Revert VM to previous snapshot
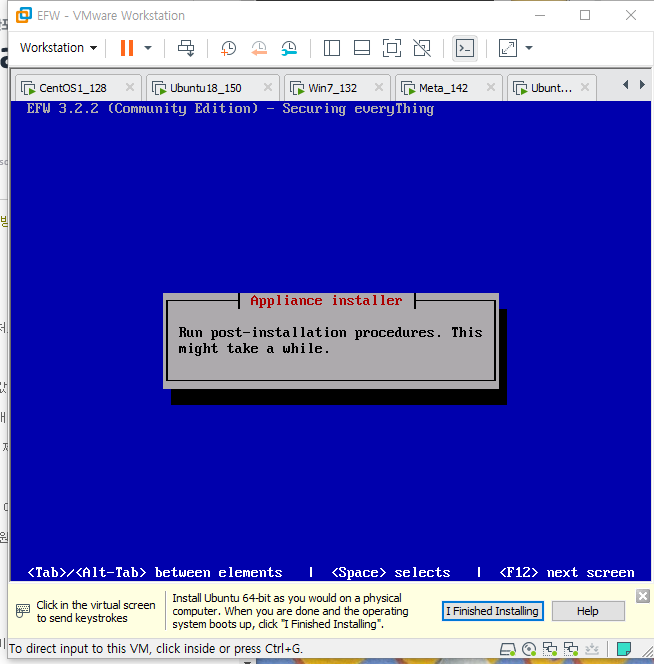The image size is (654, 664). [259, 48]
